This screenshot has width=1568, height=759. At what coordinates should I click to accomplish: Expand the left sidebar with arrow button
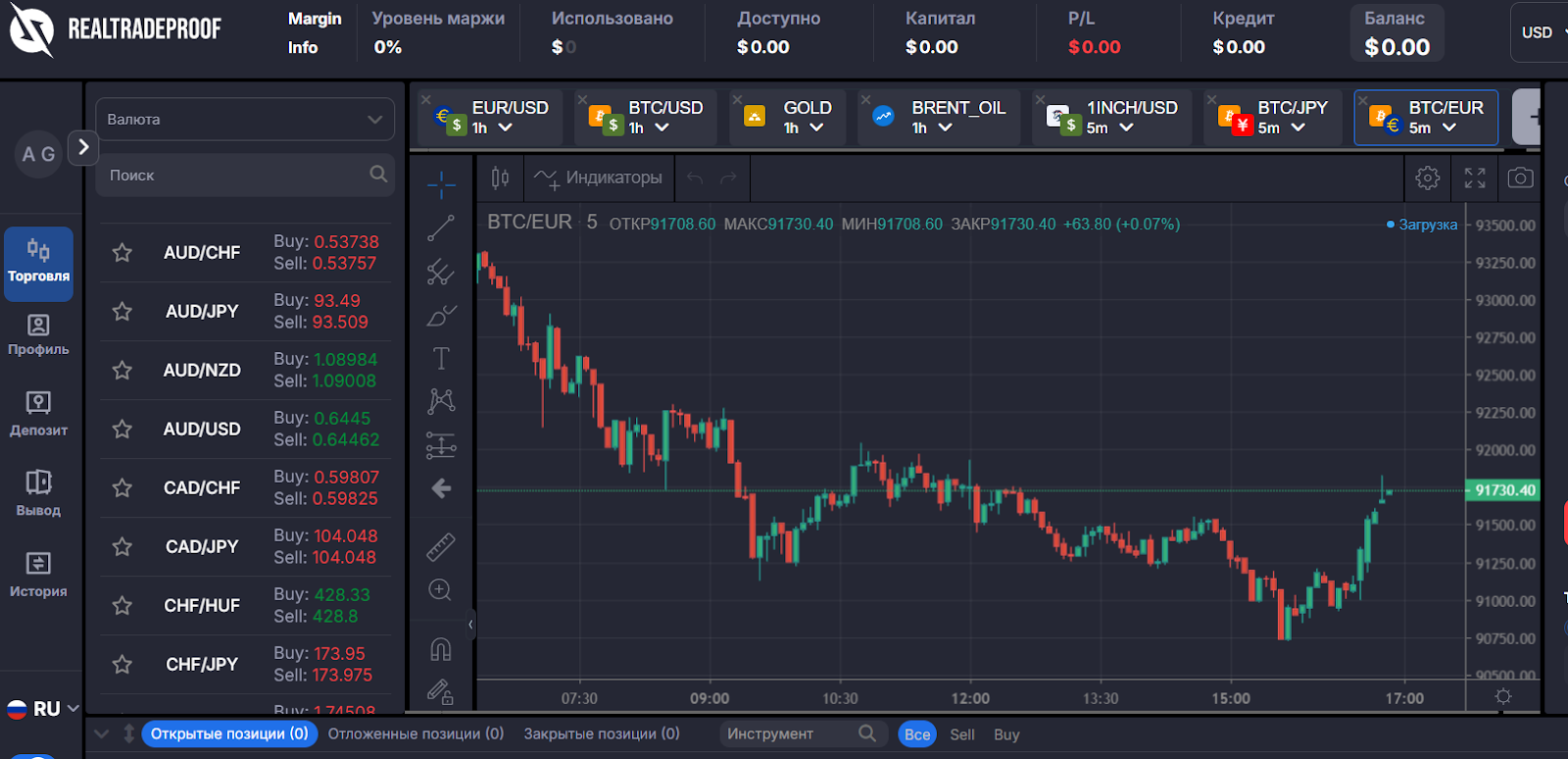pyautogui.click(x=83, y=147)
